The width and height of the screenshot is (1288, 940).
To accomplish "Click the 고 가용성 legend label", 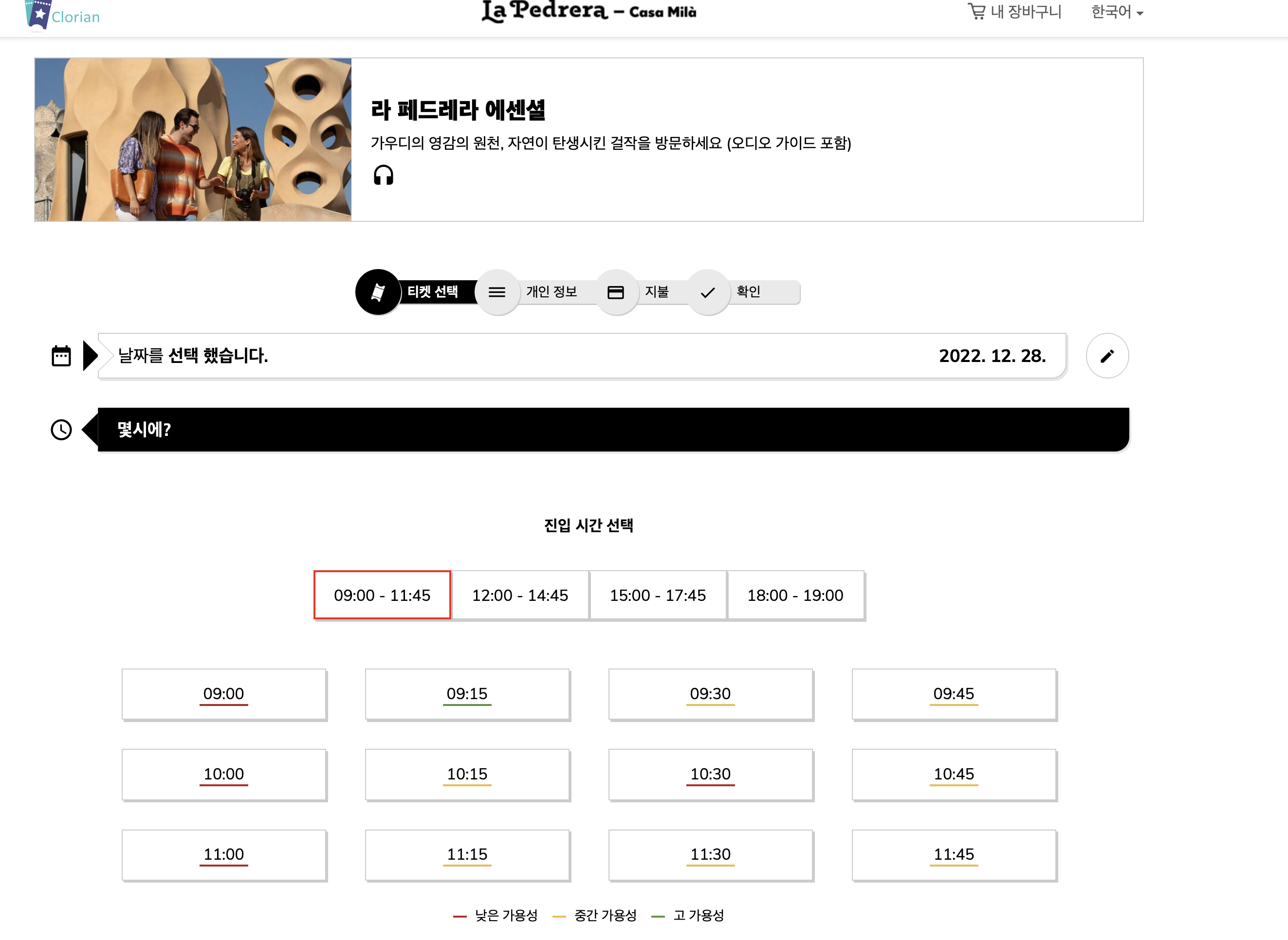I will point(699,915).
